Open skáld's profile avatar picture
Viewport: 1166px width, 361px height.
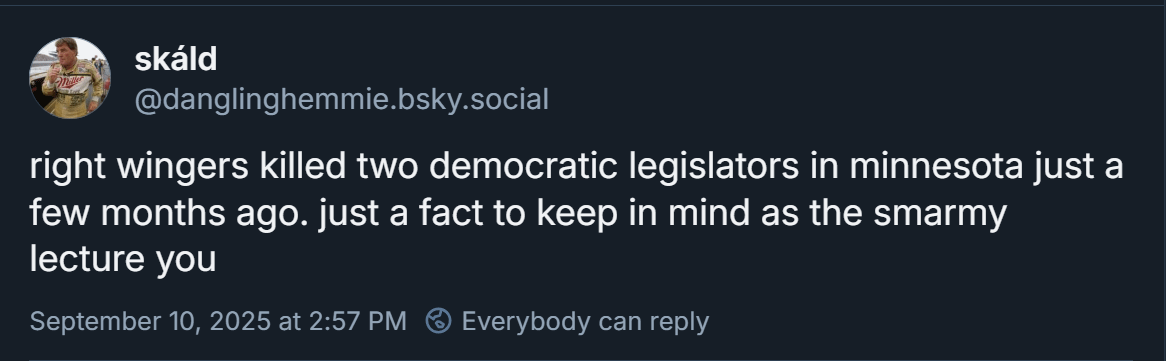click(x=70, y=78)
